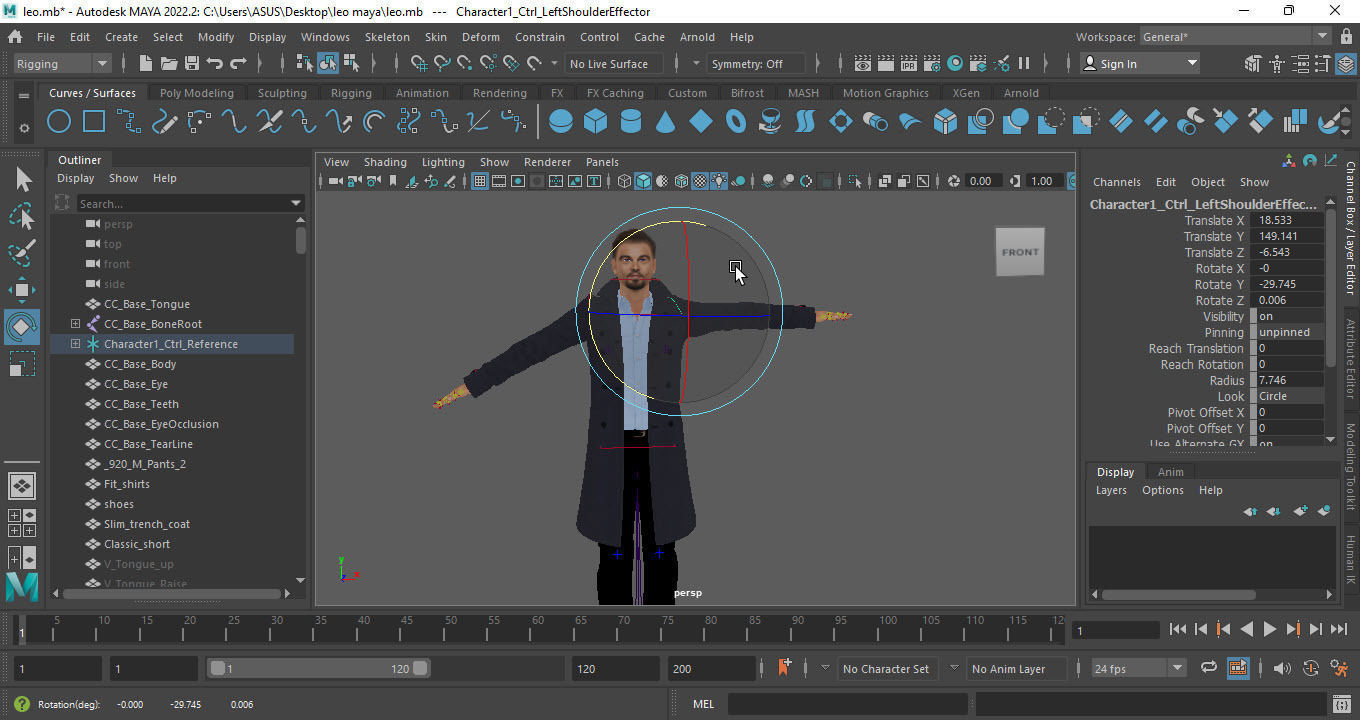
Task: Toggle viewport grid display
Action: pos(480,181)
